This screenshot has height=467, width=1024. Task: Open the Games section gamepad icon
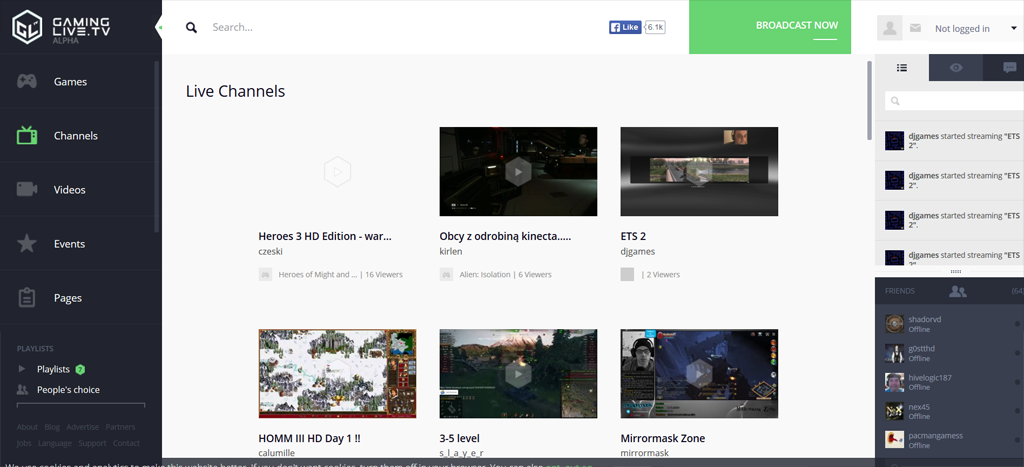pyautogui.click(x=27, y=82)
